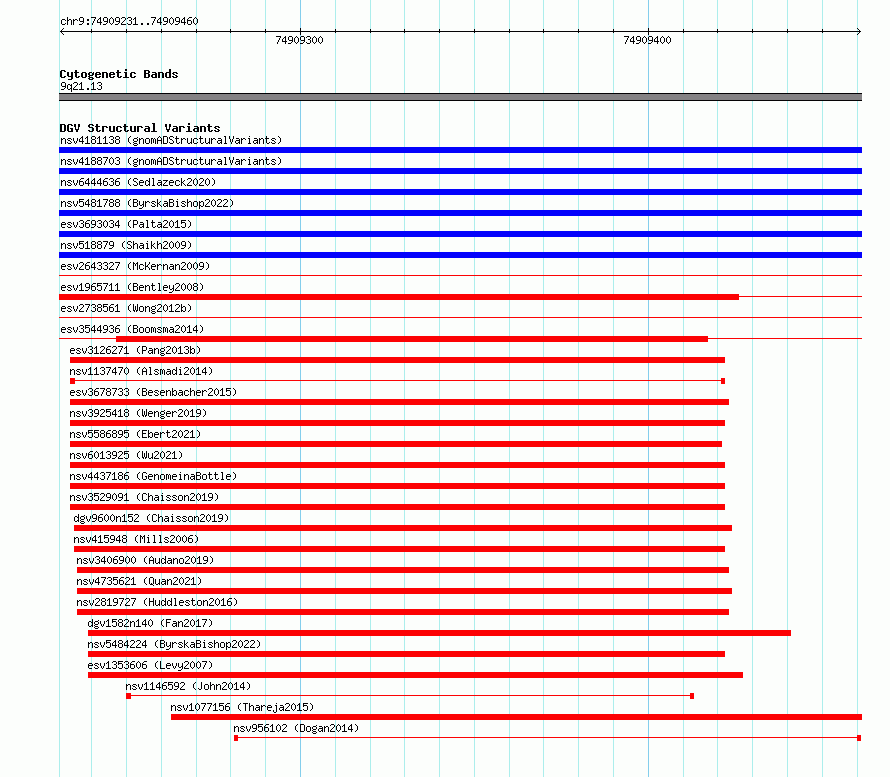
Task: Click nsv5481788 (ByrskaBishop2022) label
Action: coord(147,203)
